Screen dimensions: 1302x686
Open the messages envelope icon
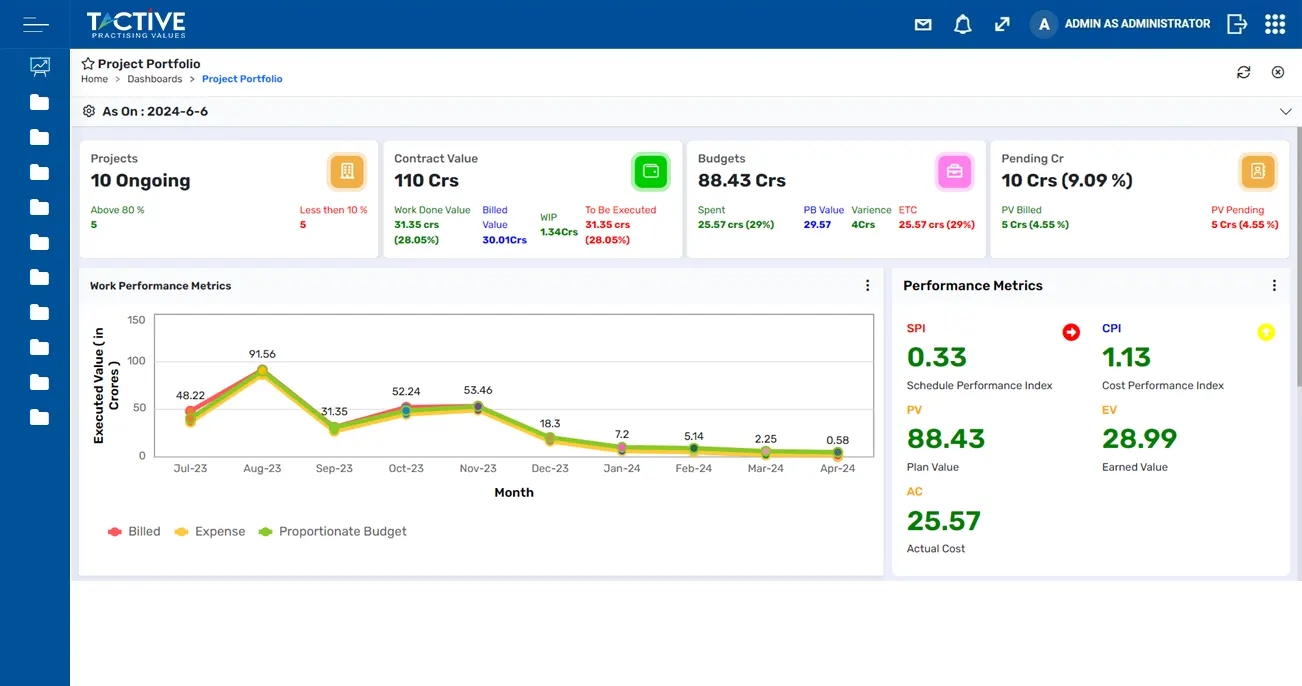(x=922, y=23)
